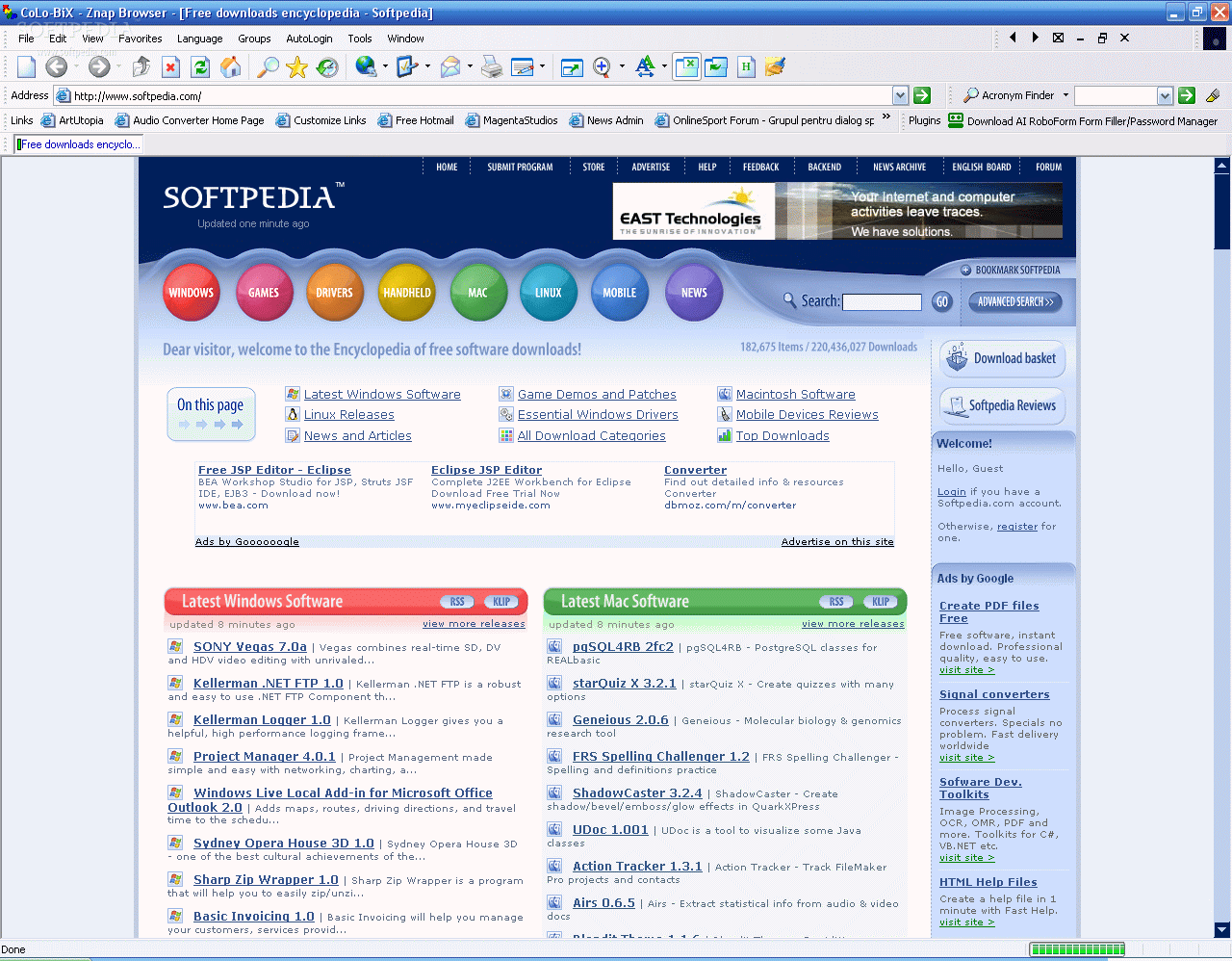Click the zoom magnifier with plus icon
Viewport: 1232px width, 961px height.
pyautogui.click(x=602, y=66)
